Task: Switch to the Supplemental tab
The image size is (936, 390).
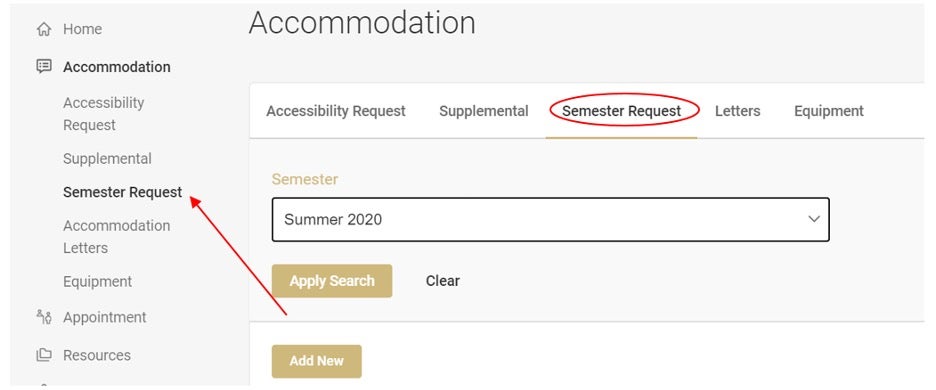Action: point(484,111)
